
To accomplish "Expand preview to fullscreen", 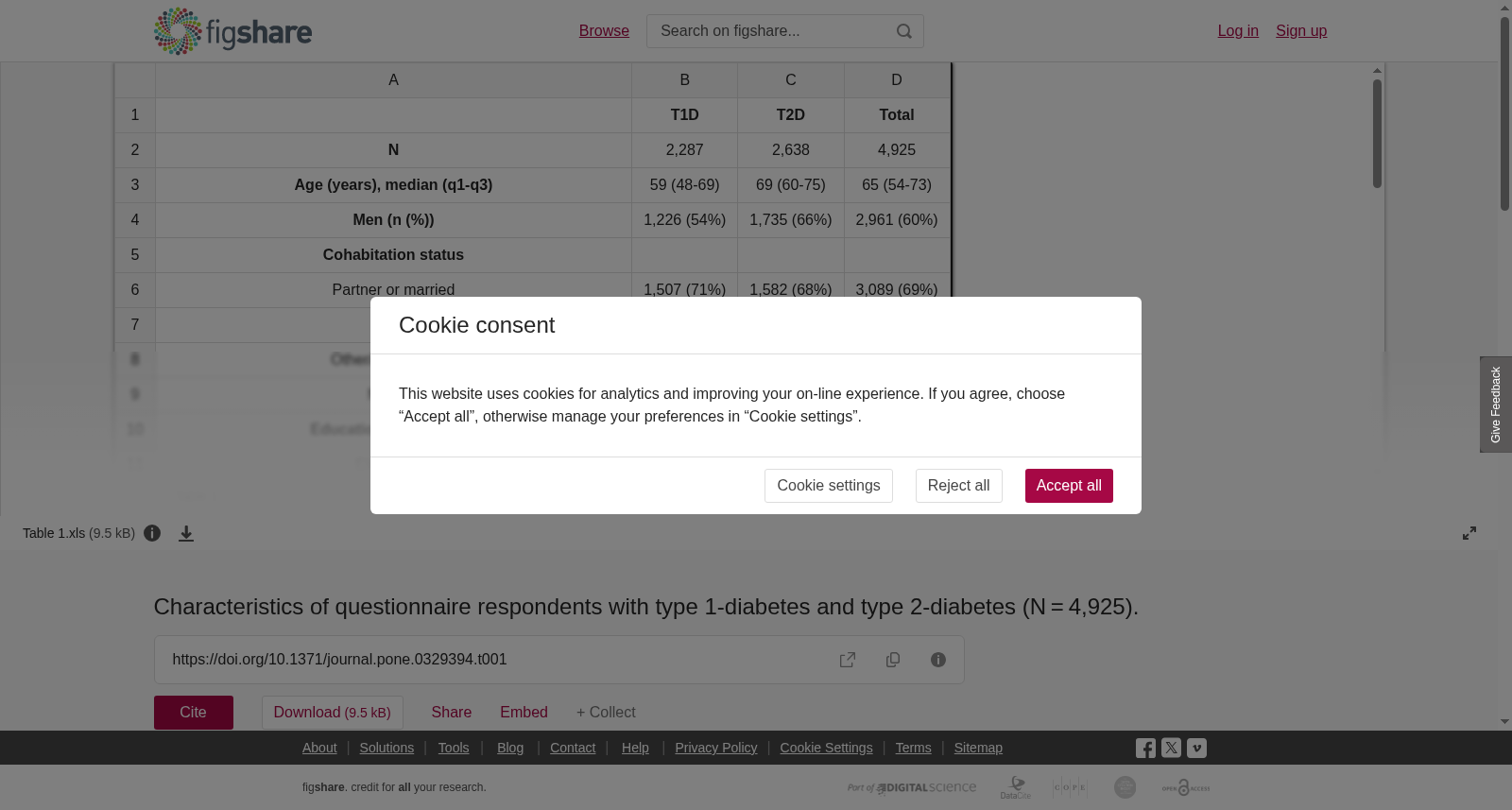I will pos(1469,533).
